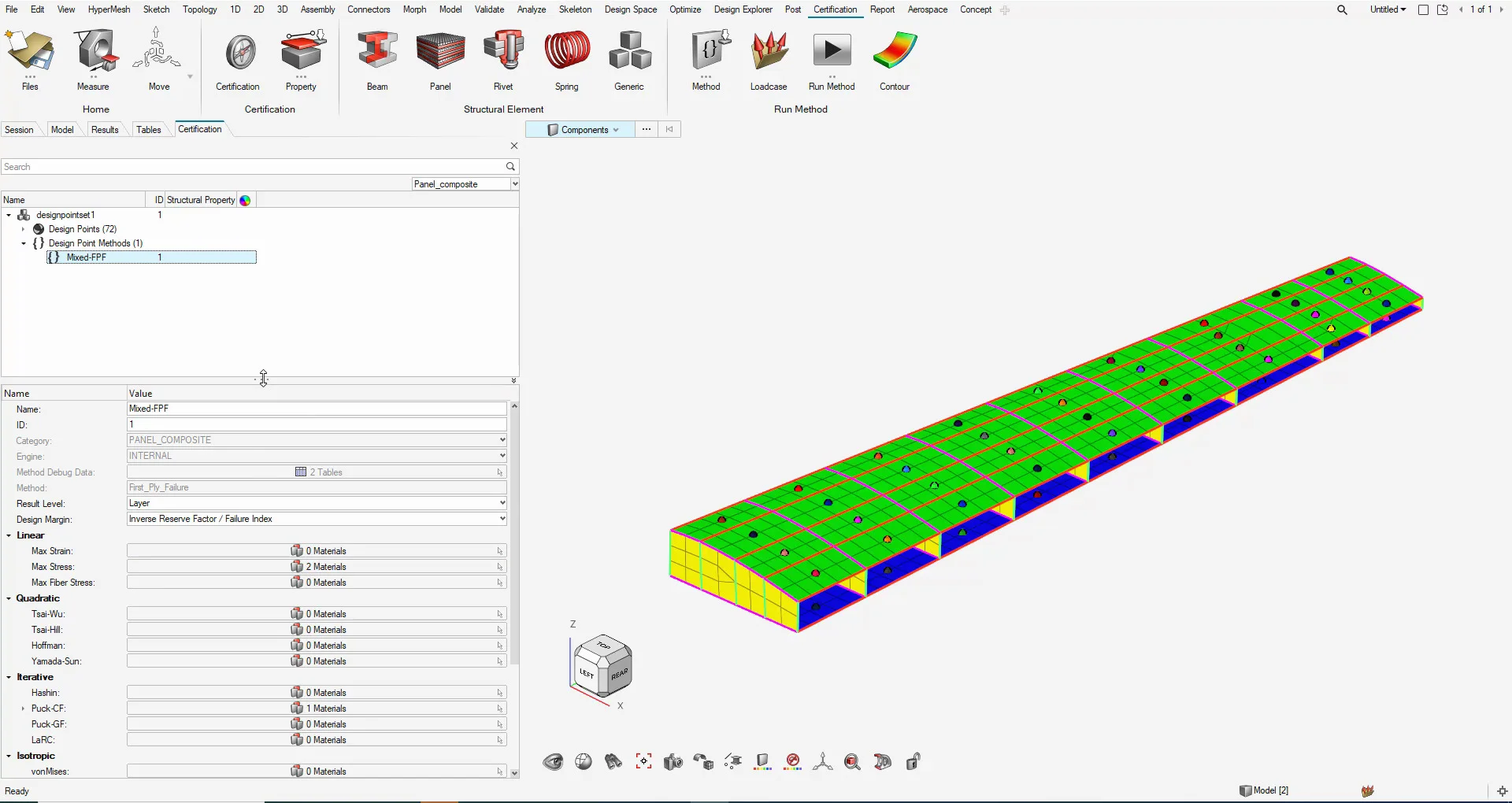Open the Aerospace ribbon tab

pos(927,9)
